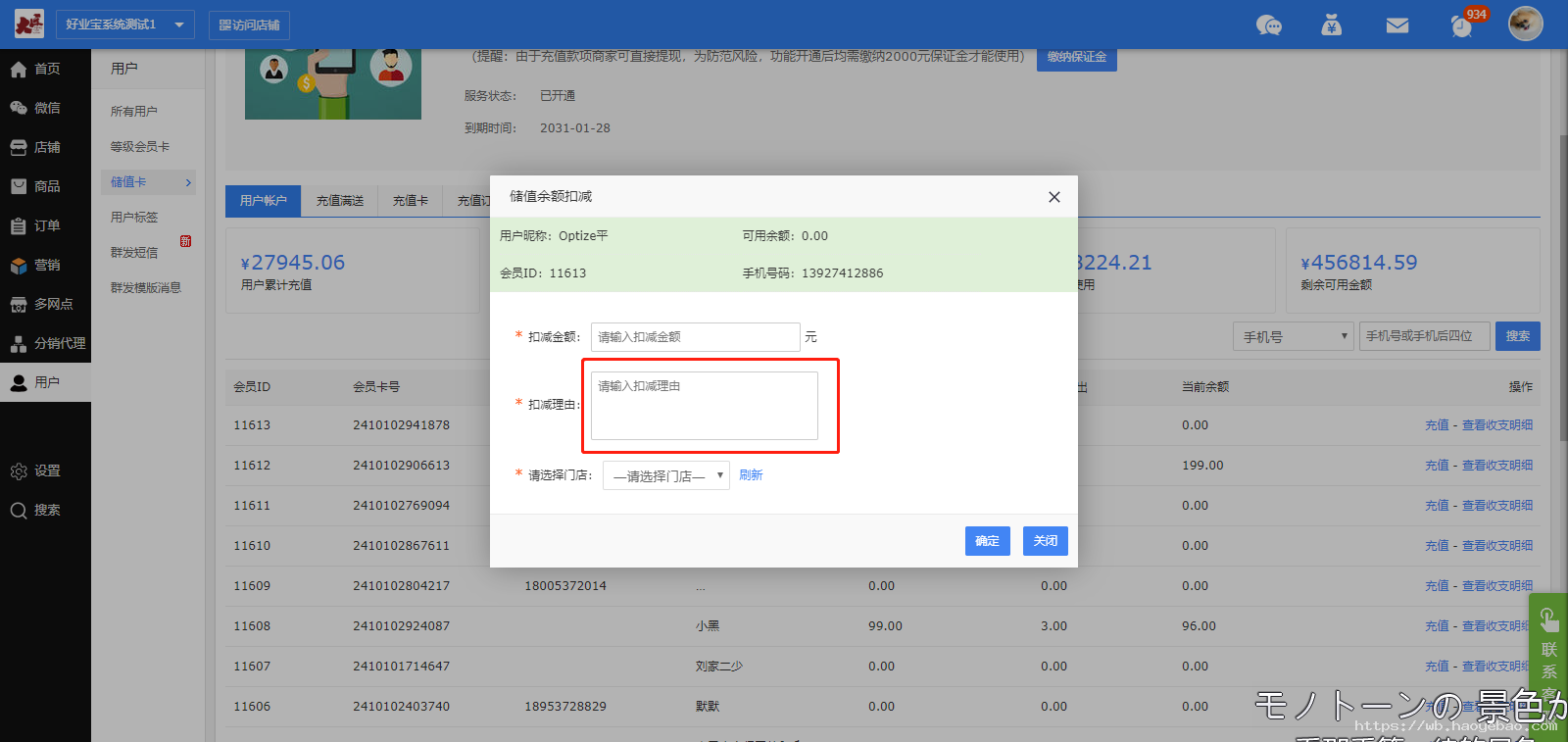Open the 手机号 search type dropdown
The height and width of the screenshot is (742, 1568).
coord(1294,336)
